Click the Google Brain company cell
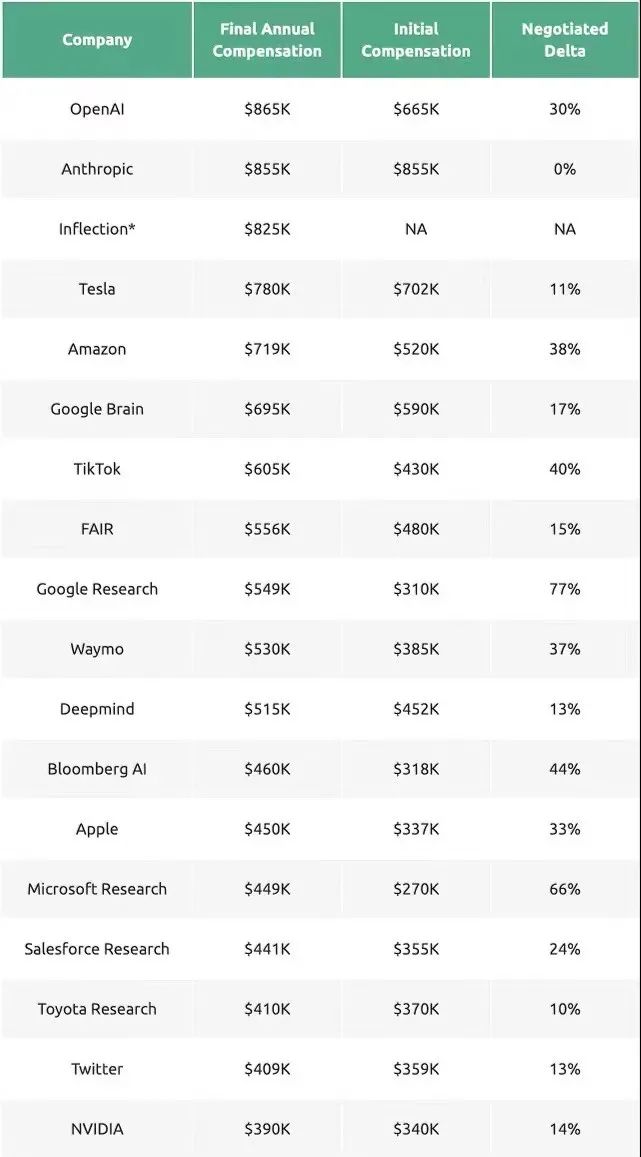 [97, 409]
